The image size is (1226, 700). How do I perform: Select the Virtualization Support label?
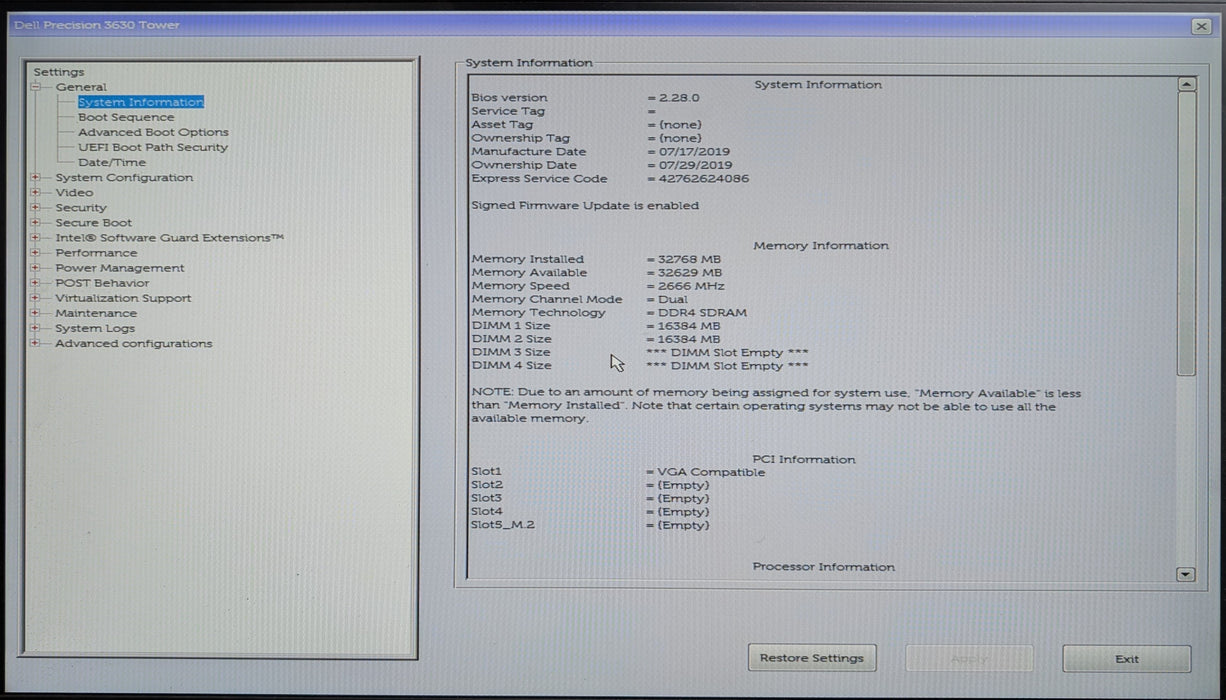(123, 298)
